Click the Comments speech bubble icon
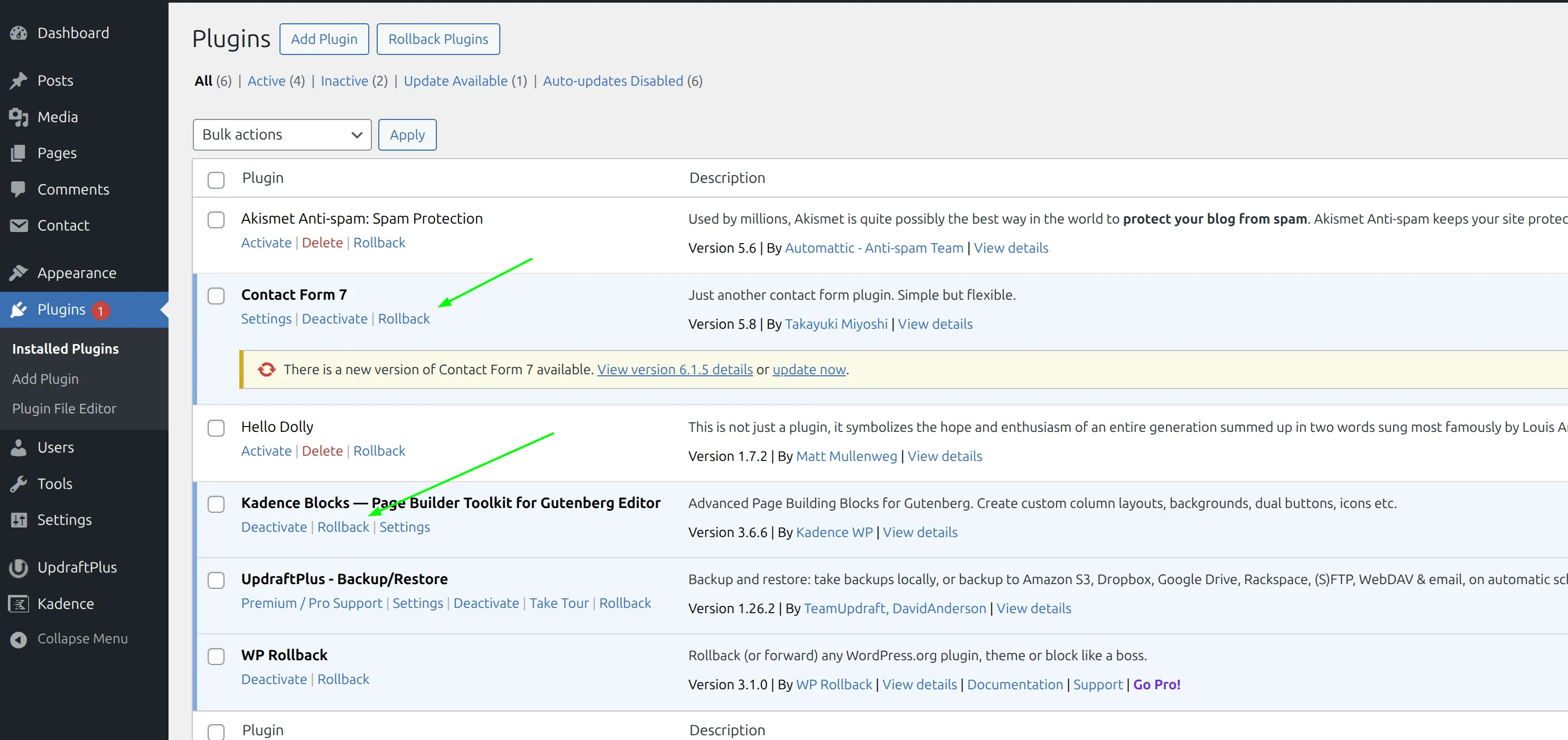Screen dimensions: 1568x740 coord(18,189)
